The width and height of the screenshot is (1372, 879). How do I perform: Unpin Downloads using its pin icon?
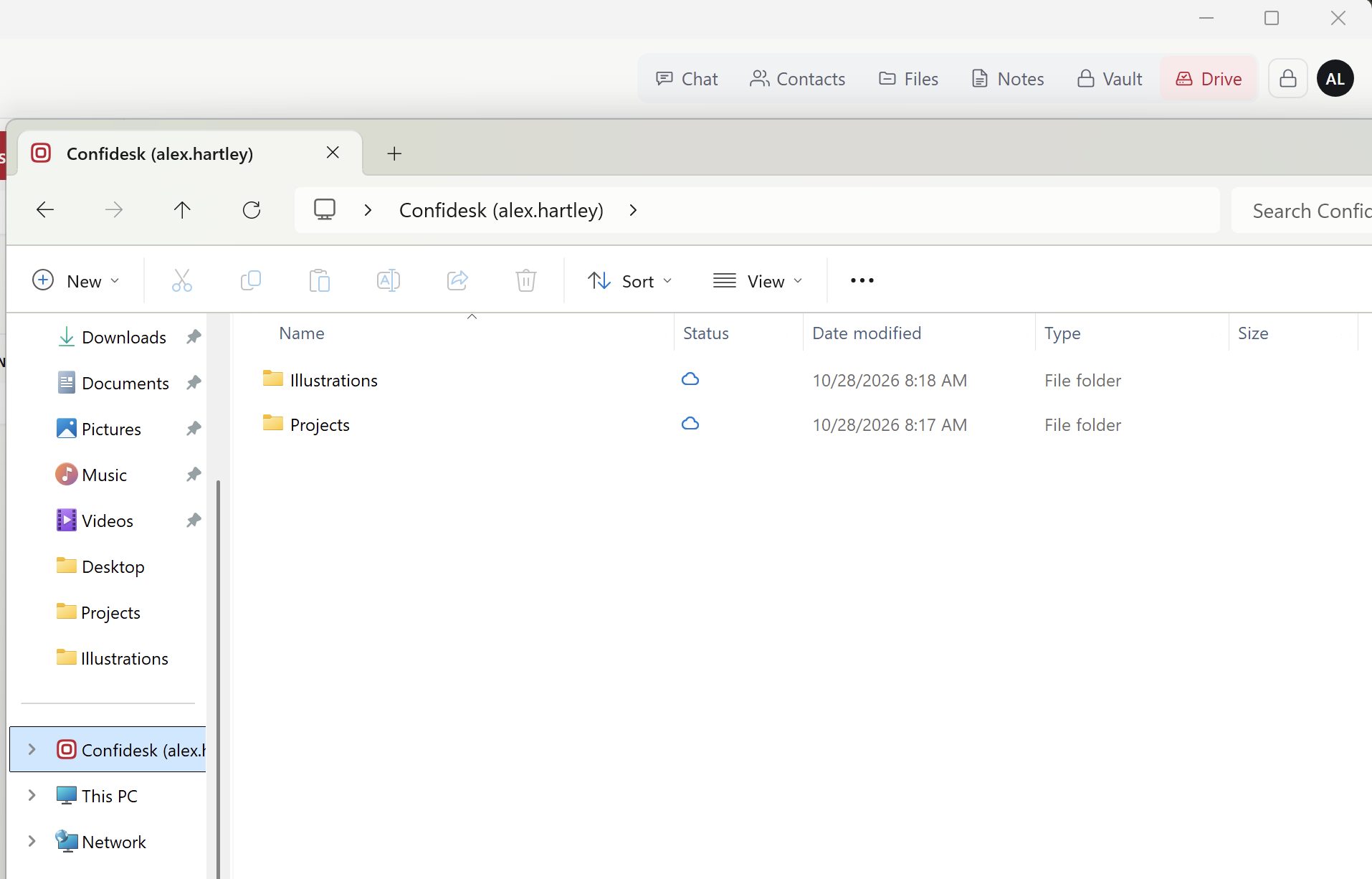(x=194, y=336)
